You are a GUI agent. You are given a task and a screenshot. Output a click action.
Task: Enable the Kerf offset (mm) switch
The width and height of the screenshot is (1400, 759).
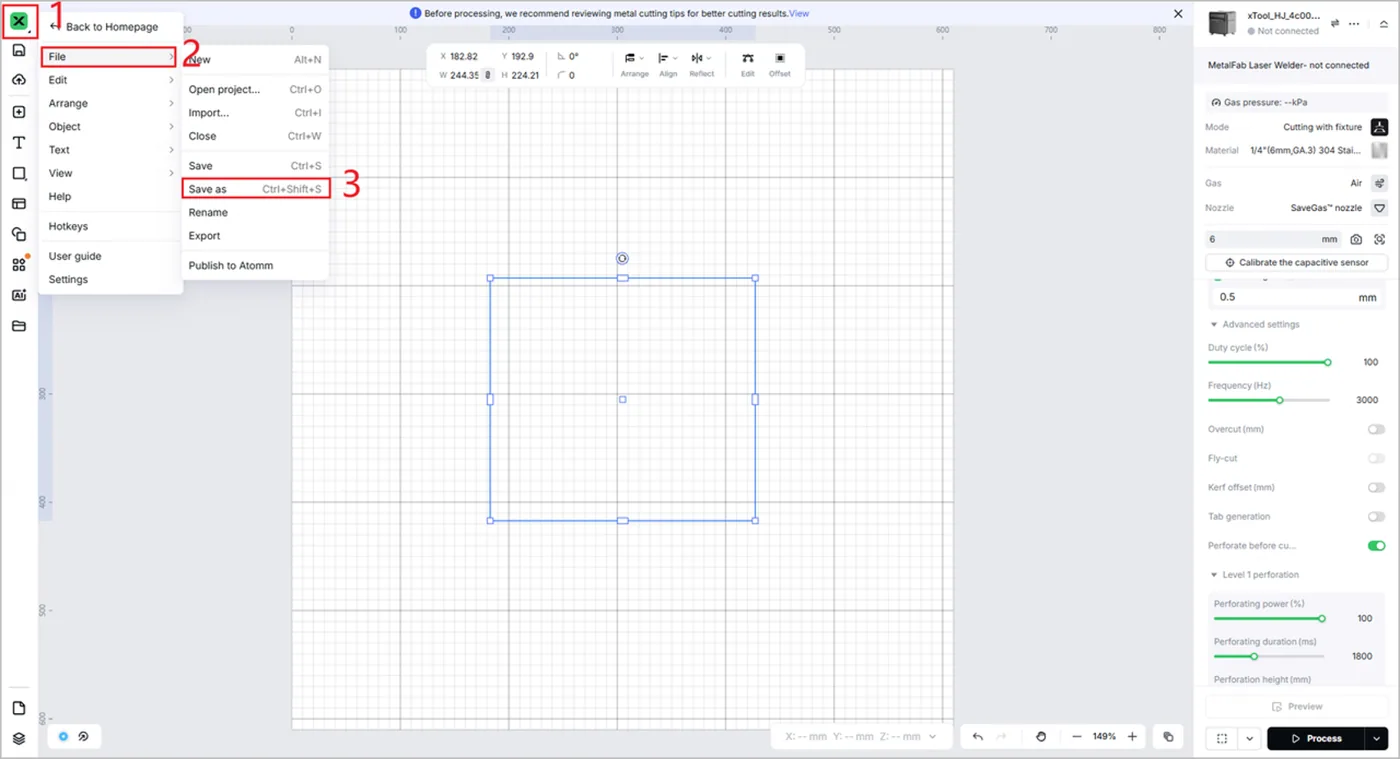1377,487
